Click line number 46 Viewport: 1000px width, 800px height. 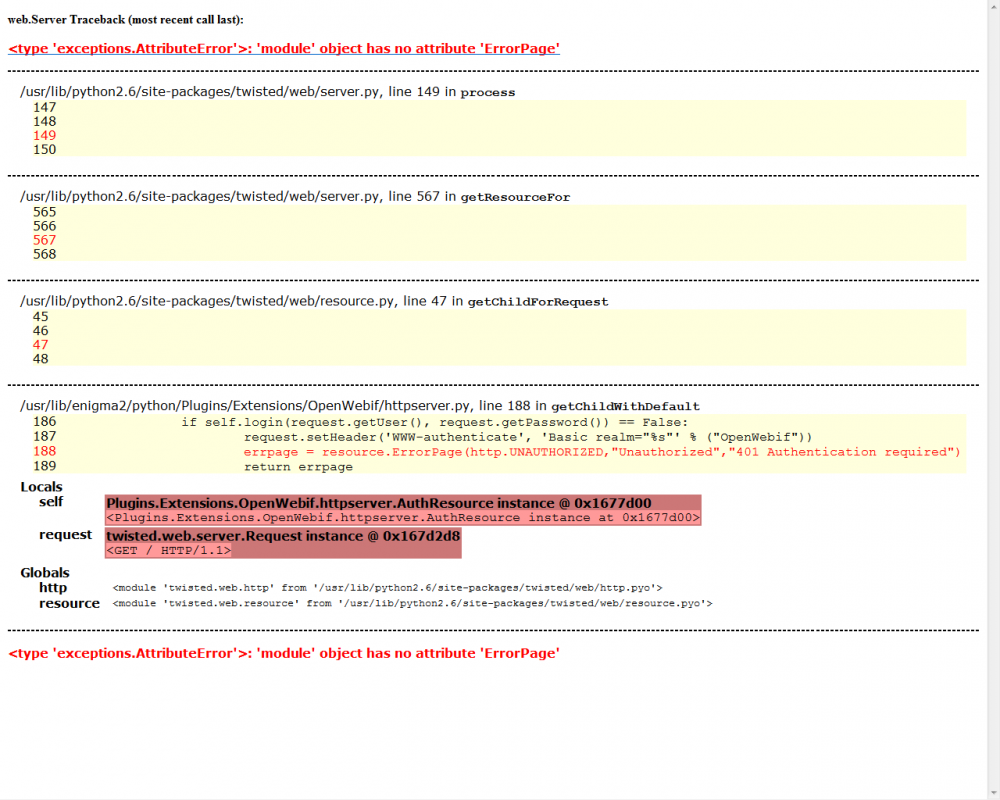pos(40,330)
